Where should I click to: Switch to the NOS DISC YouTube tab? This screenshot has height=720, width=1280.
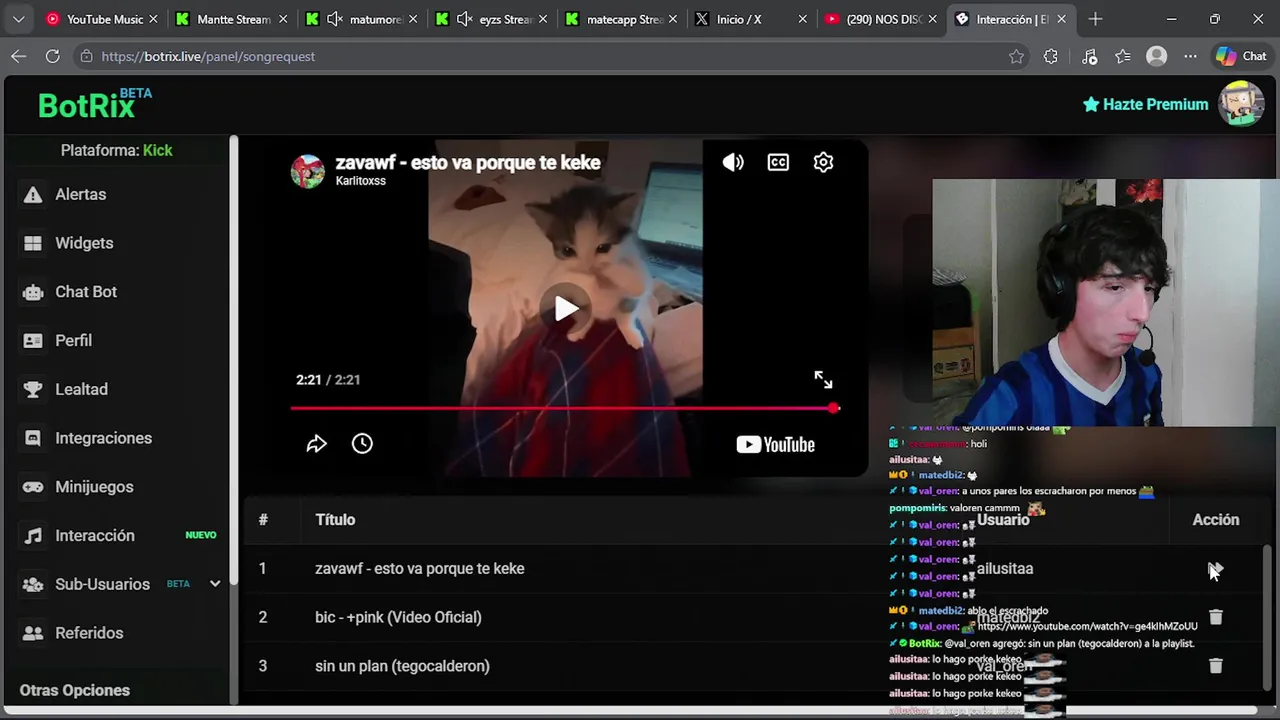(880, 19)
